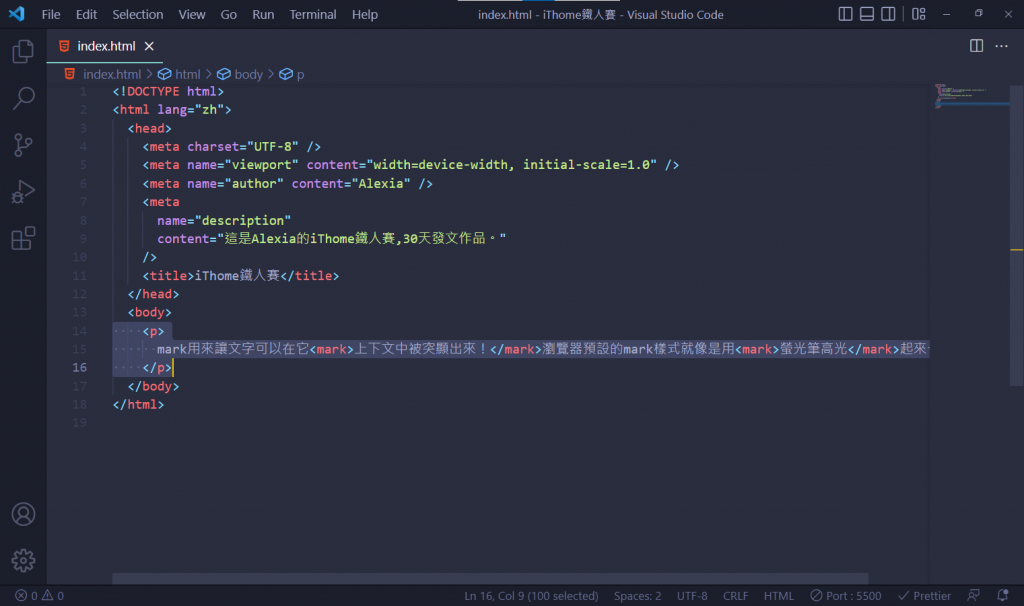1024x606 pixels.
Task: Click Port : 5500 Live Server indicator
Action: (x=846, y=596)
